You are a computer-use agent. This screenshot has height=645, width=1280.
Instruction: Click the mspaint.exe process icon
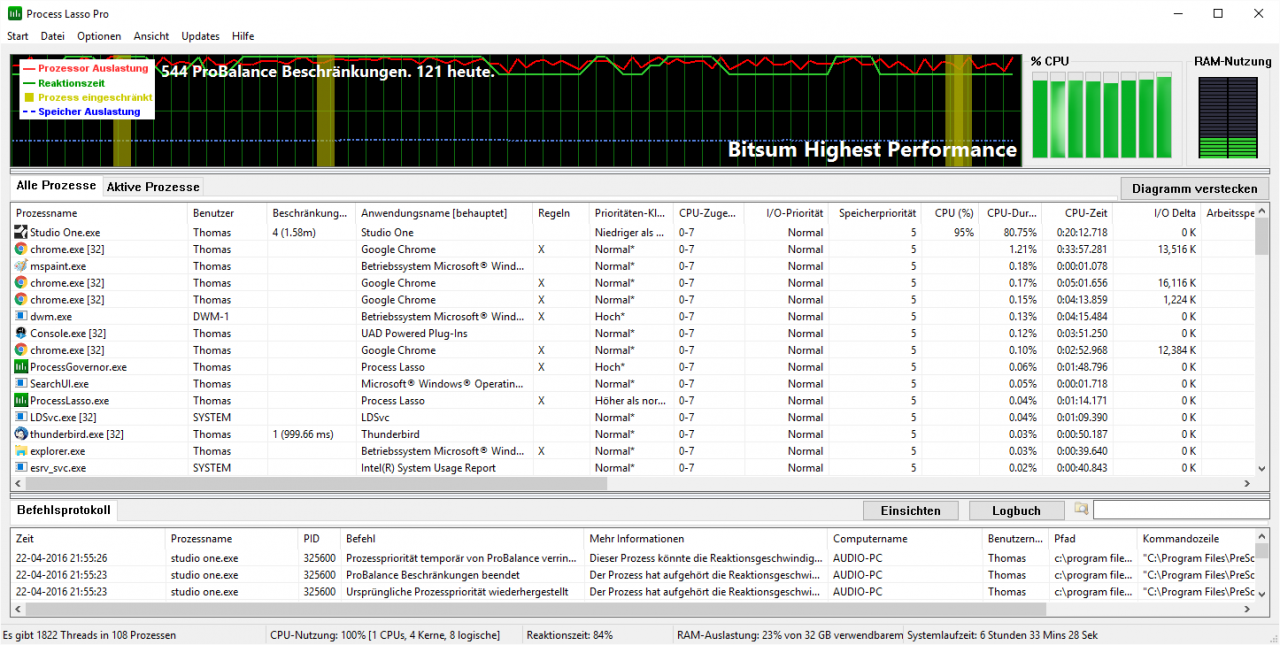(x=21, y=266)
